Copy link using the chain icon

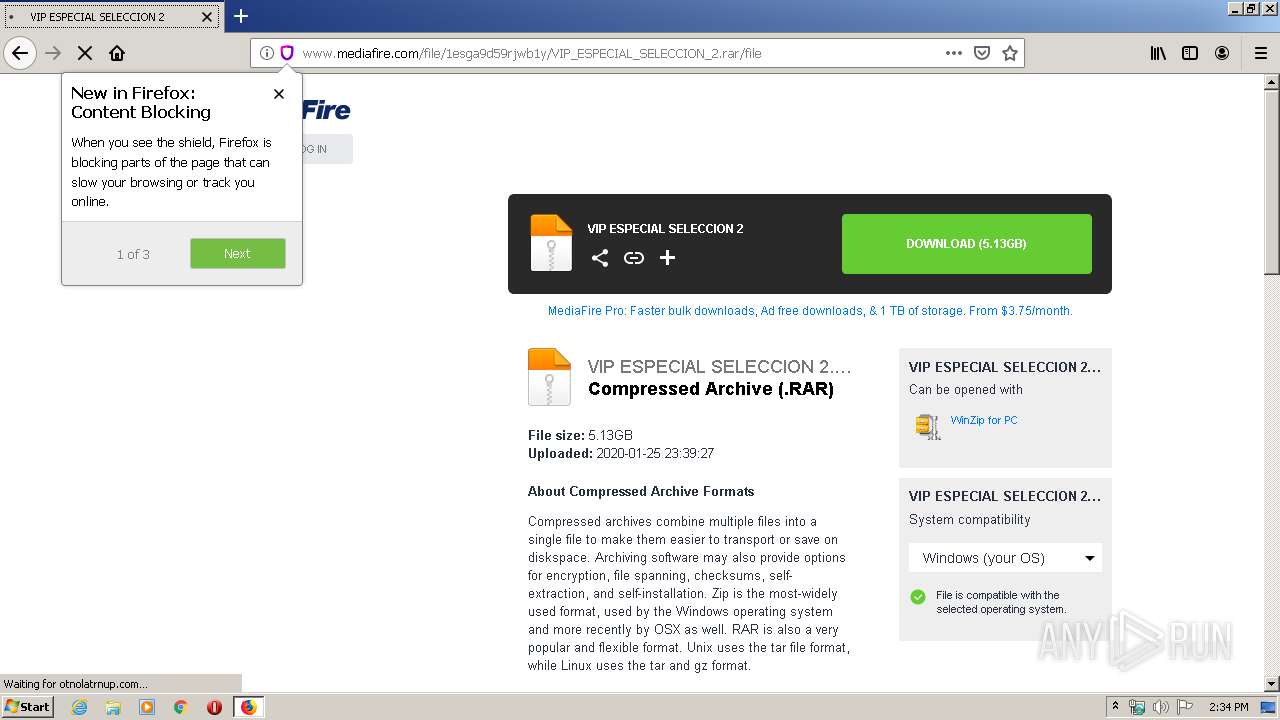(634, 258)
